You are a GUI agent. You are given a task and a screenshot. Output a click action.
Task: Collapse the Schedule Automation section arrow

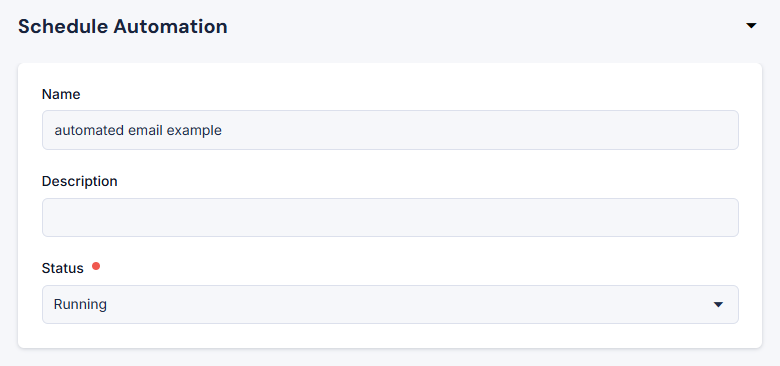751,26
